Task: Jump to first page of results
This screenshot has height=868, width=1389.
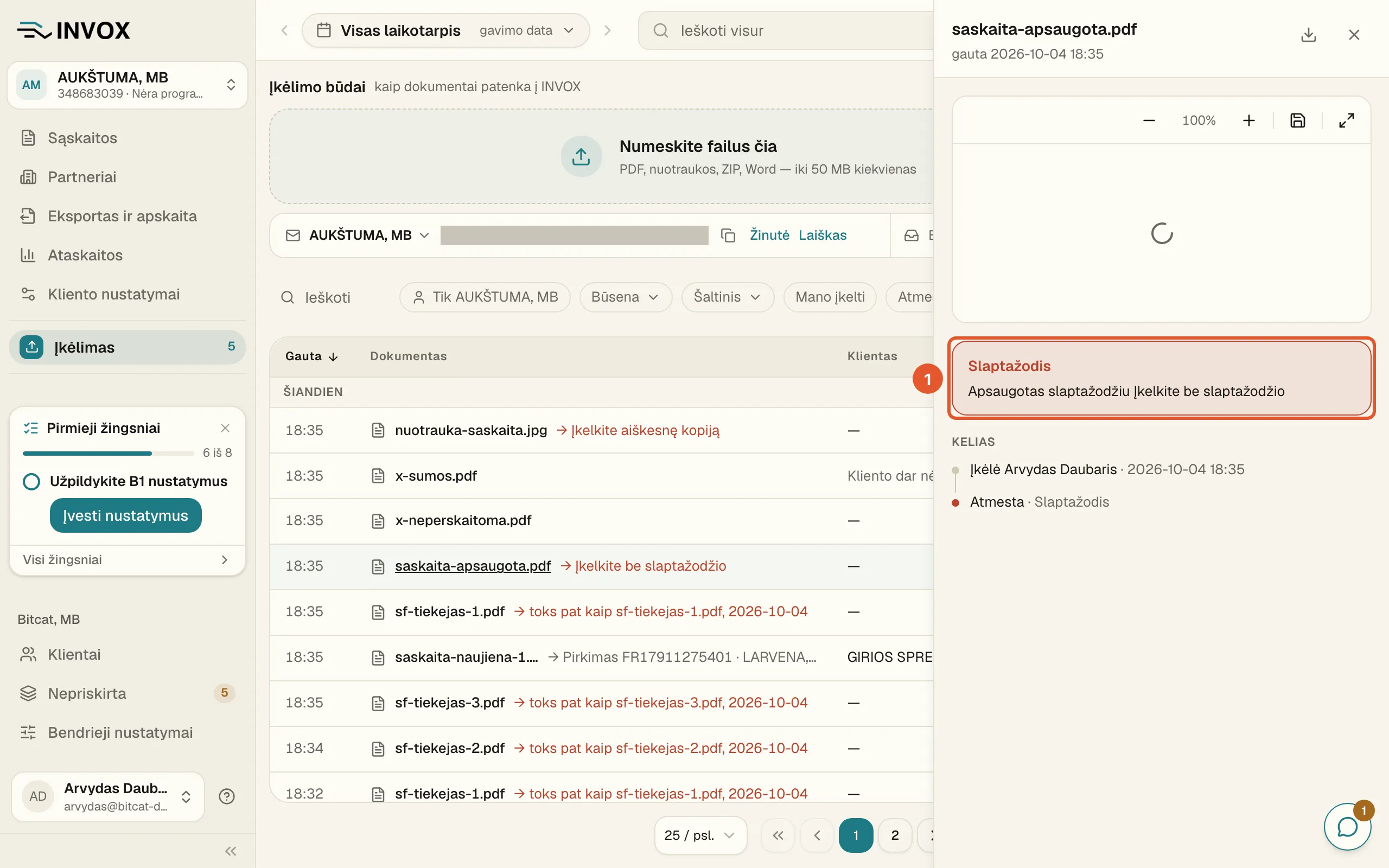Action: (x=778, y=835)
